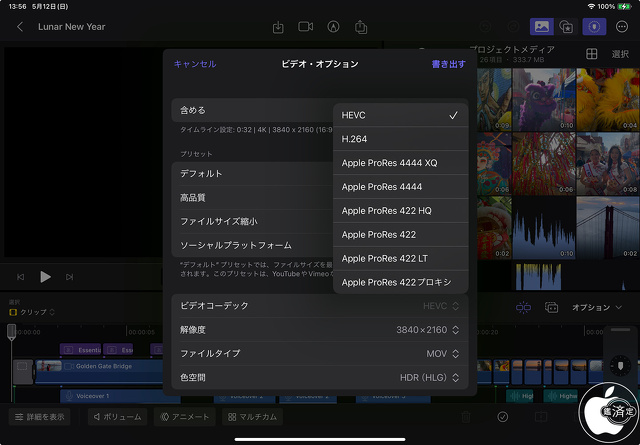Show the photos media browser icon
Viewport: 640px width, 445px height.
(542, 27)
